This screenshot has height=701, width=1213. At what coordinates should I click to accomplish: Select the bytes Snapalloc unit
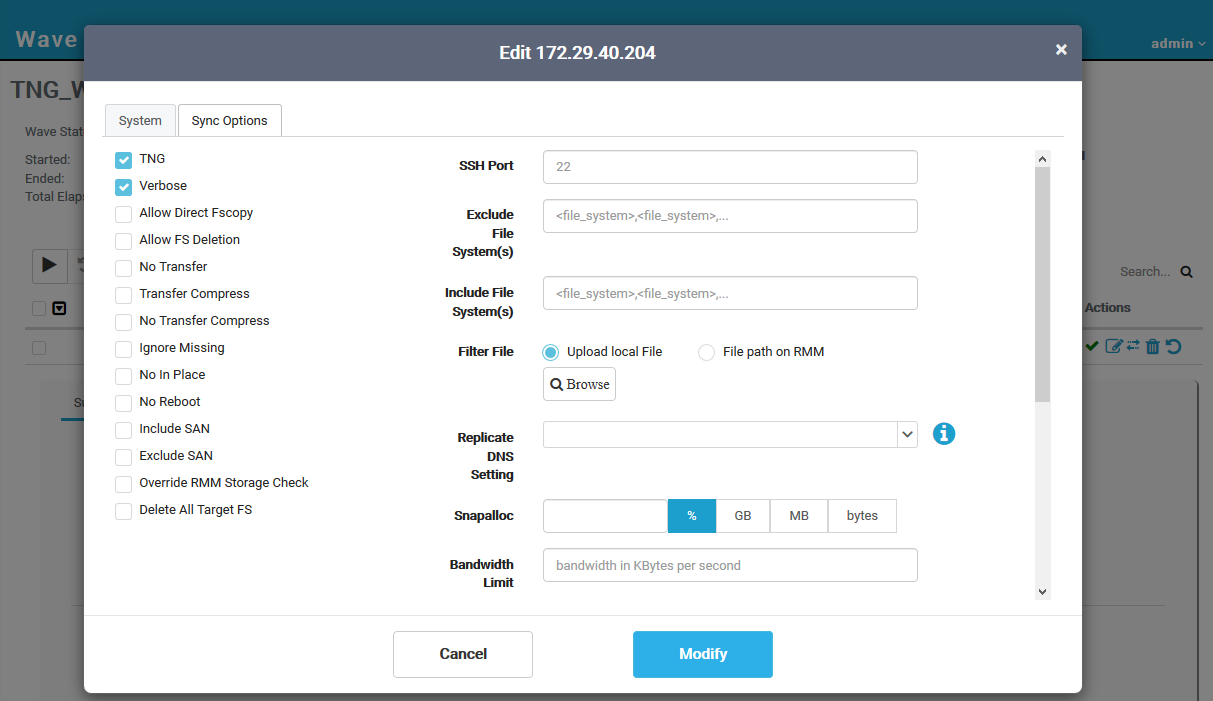862,516
